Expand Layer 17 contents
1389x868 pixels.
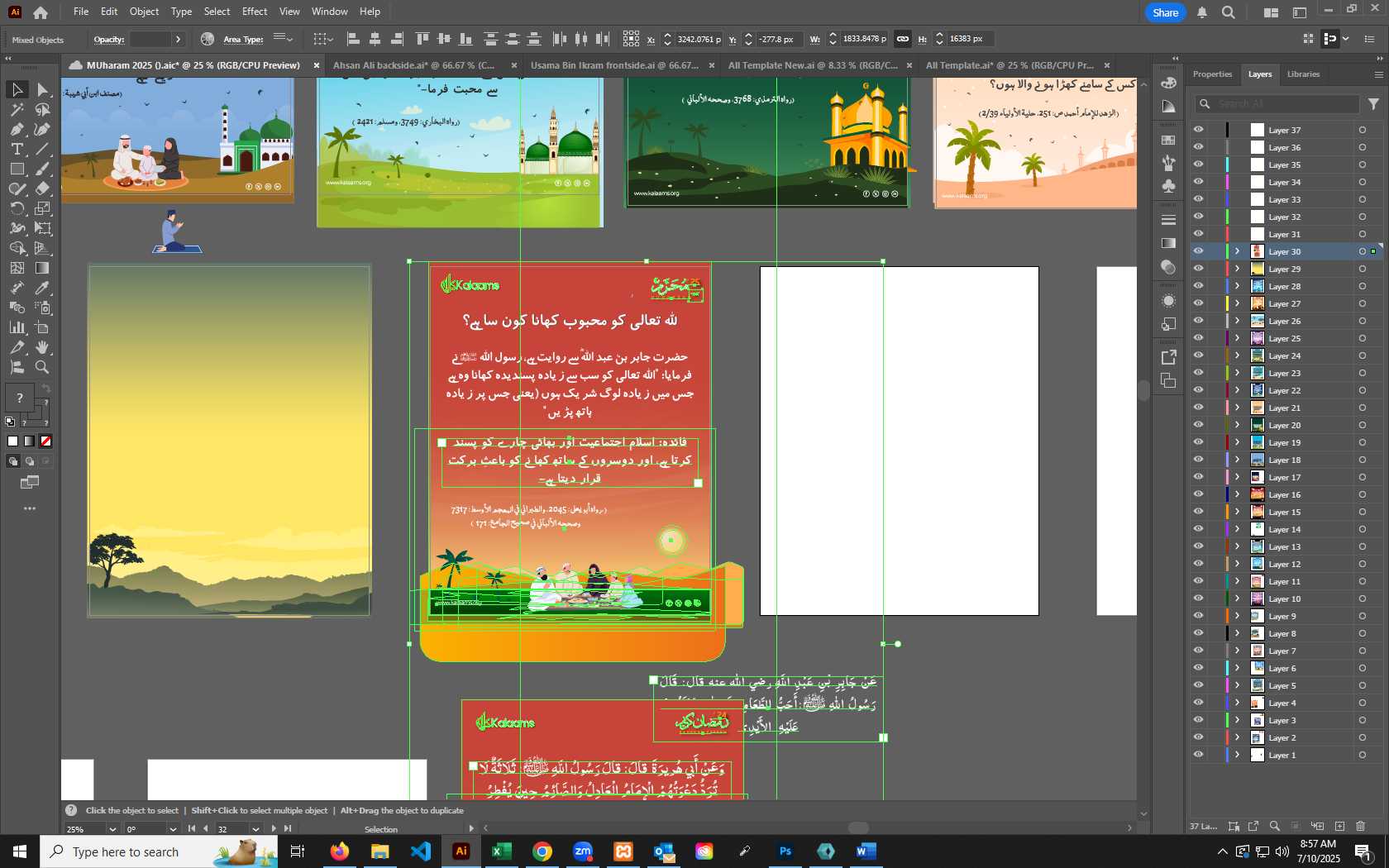coord(1238,477)
